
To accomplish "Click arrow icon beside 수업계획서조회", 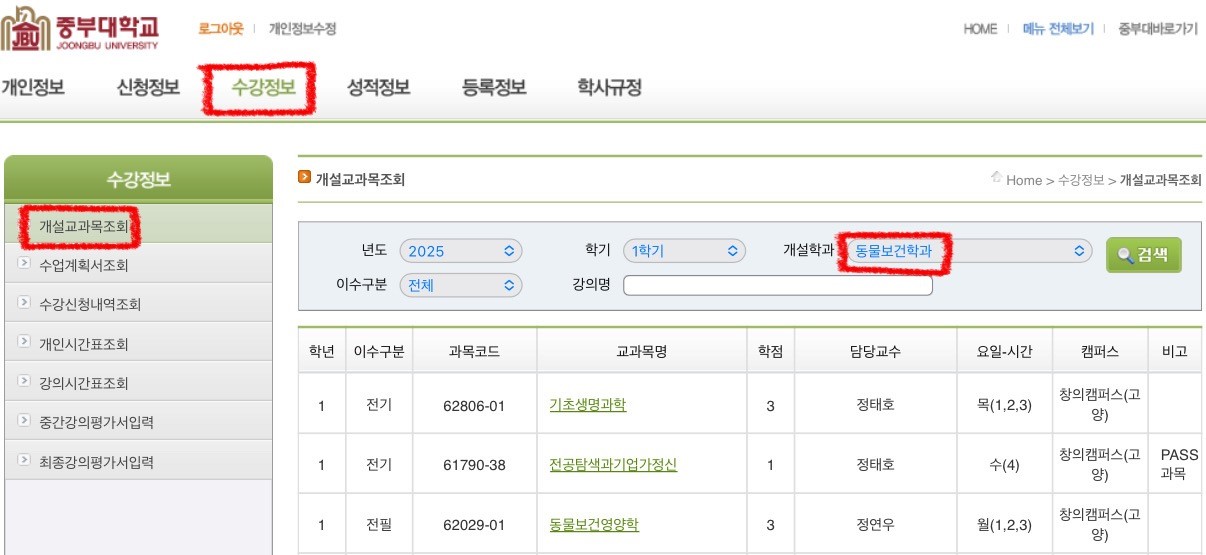I will click(24, 265).
